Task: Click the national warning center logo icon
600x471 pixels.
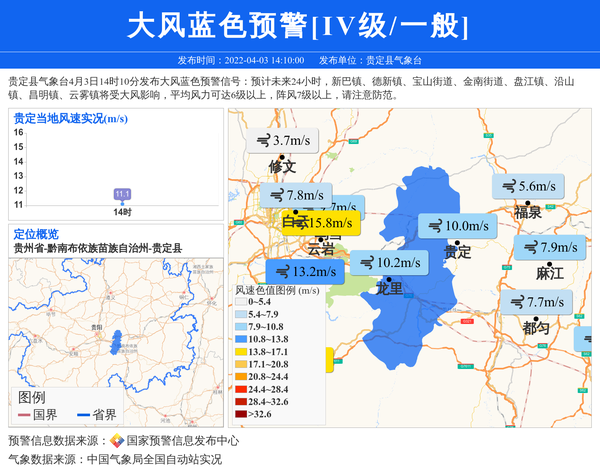Action: (117, 441)
